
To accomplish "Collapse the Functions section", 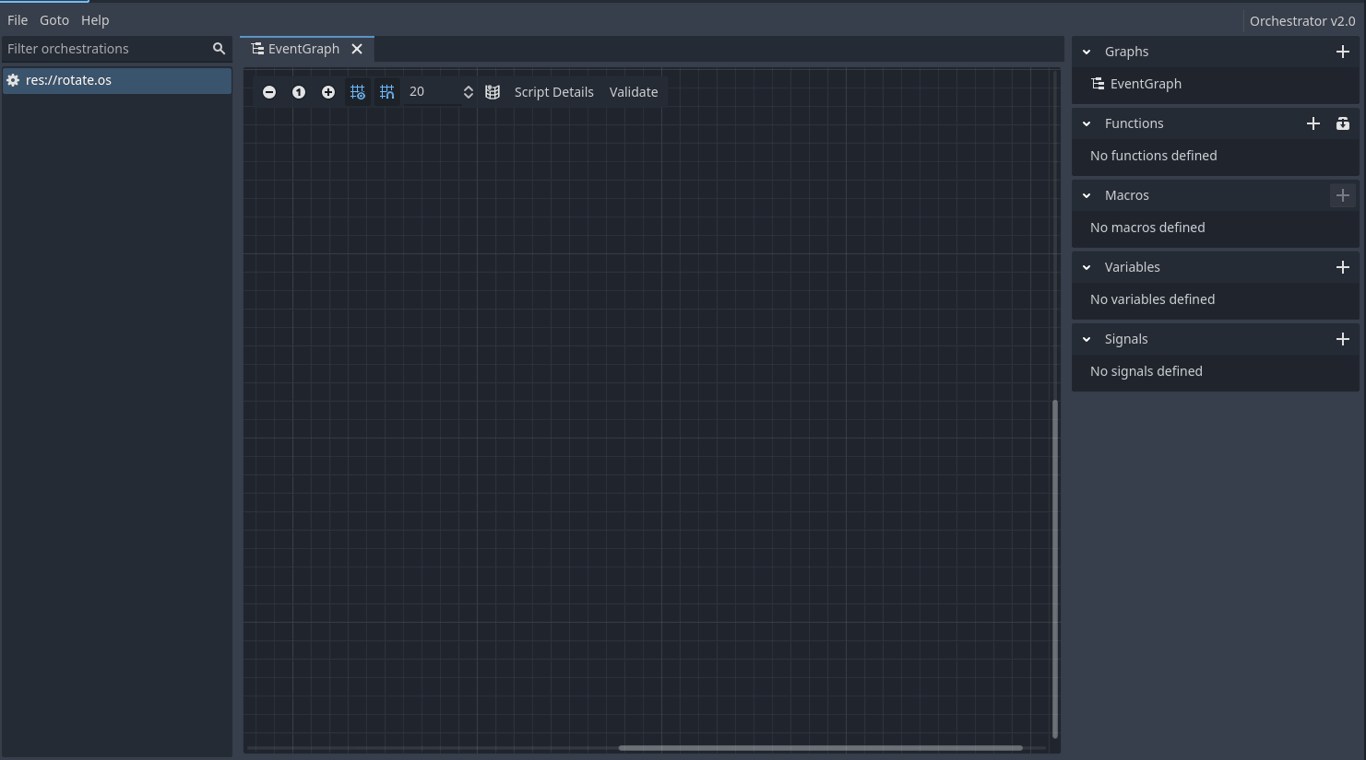I will point(1087,124).
